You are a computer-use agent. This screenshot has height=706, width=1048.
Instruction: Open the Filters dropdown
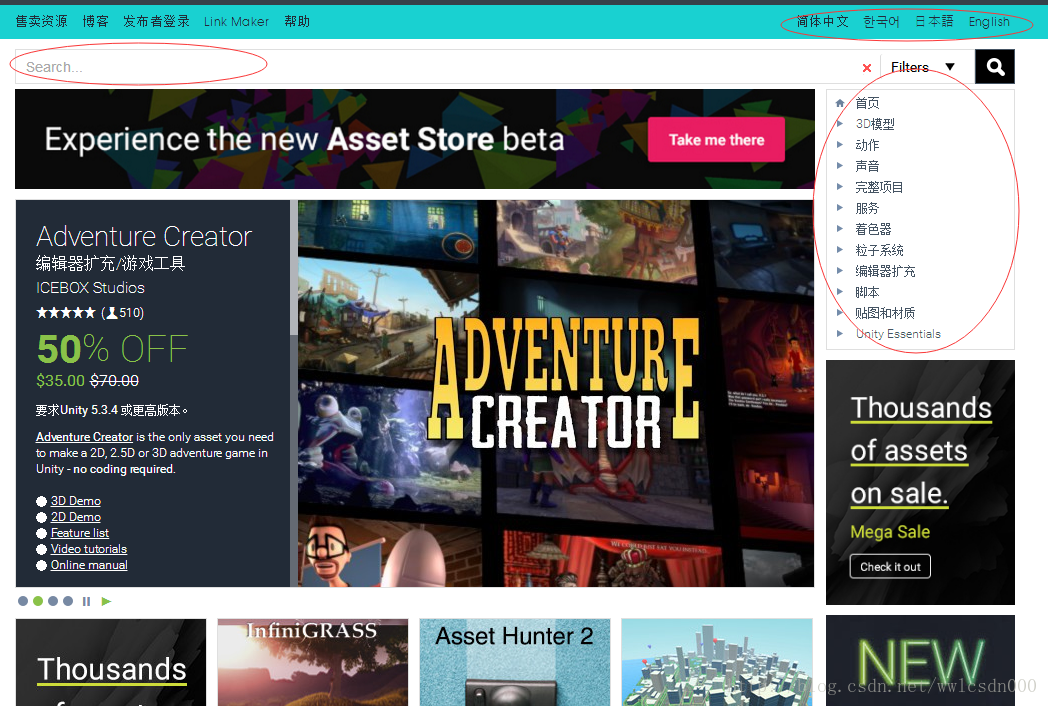pos(922,67)
